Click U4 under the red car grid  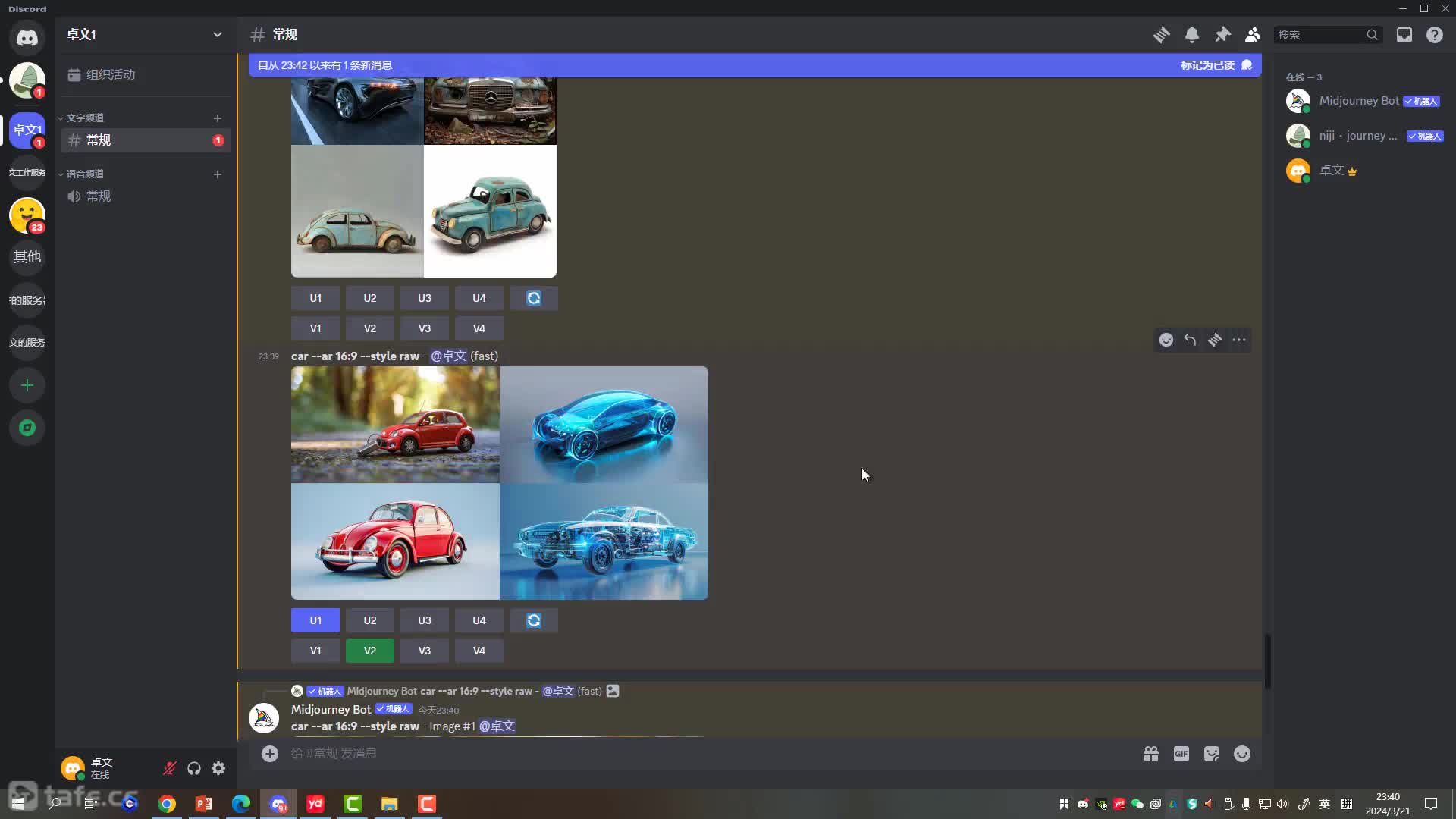479,620
